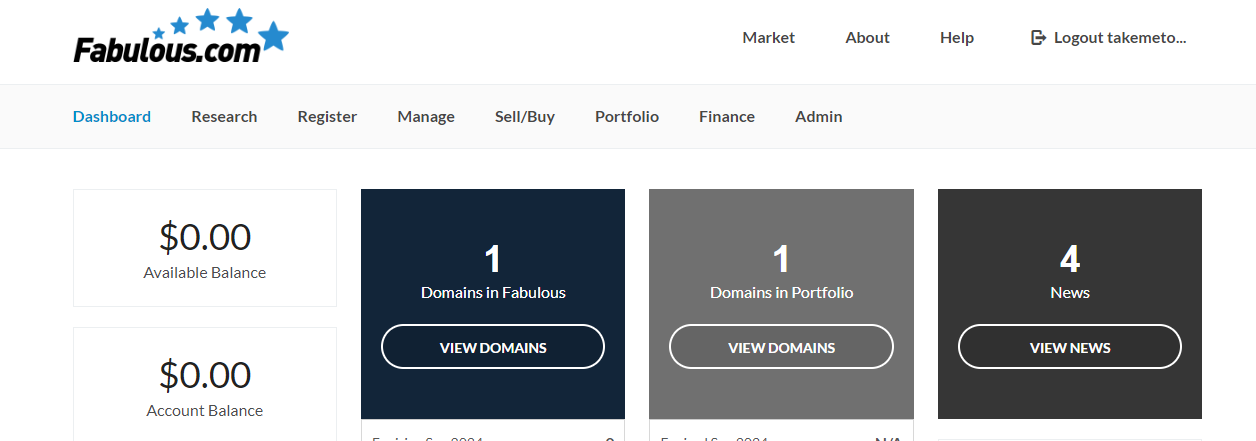The width and height of the screenshot is (1256, 441).
Task: Open the Research menu
Action: (224, 117)
